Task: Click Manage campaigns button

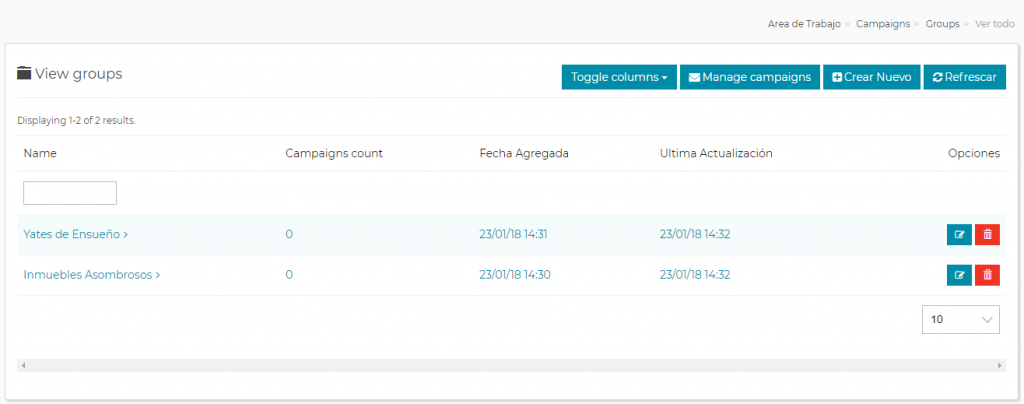Action: point(750,77)
